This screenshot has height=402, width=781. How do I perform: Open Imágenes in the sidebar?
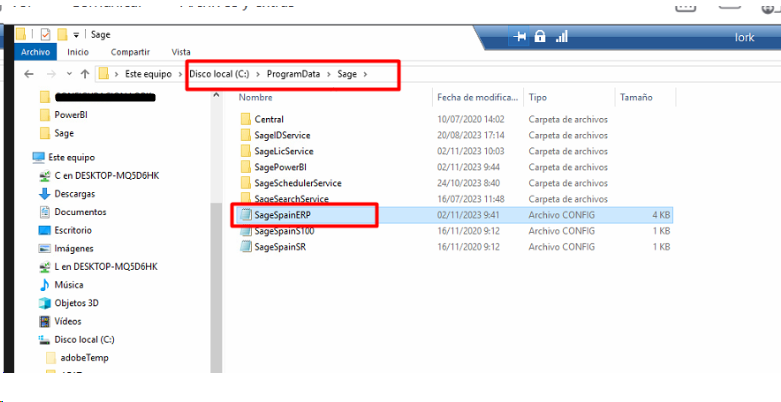point(74,249)
